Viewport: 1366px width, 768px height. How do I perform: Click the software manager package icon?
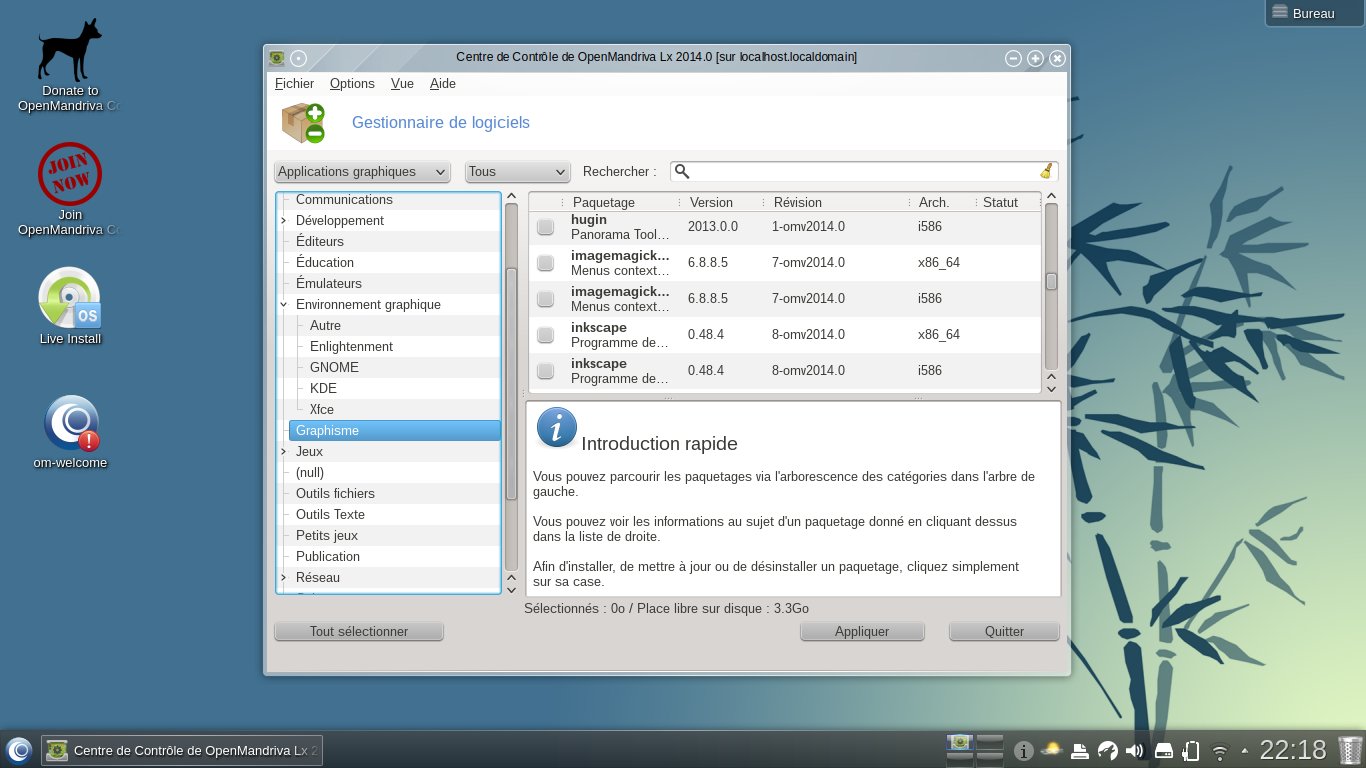point(303,123)
